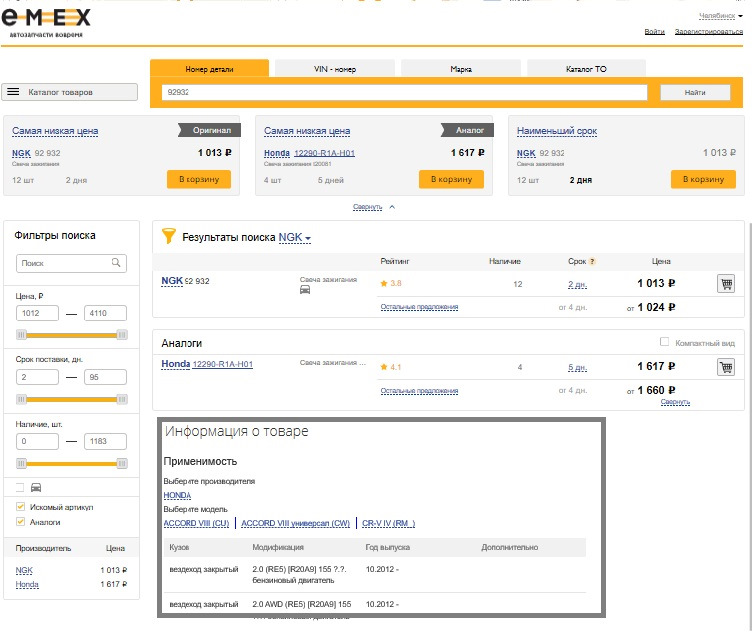Image resolution: width=752 pixels, height=641 pixels.
Task: Collapse top offers via Свернуть
Action: click(x=374, y=207)
